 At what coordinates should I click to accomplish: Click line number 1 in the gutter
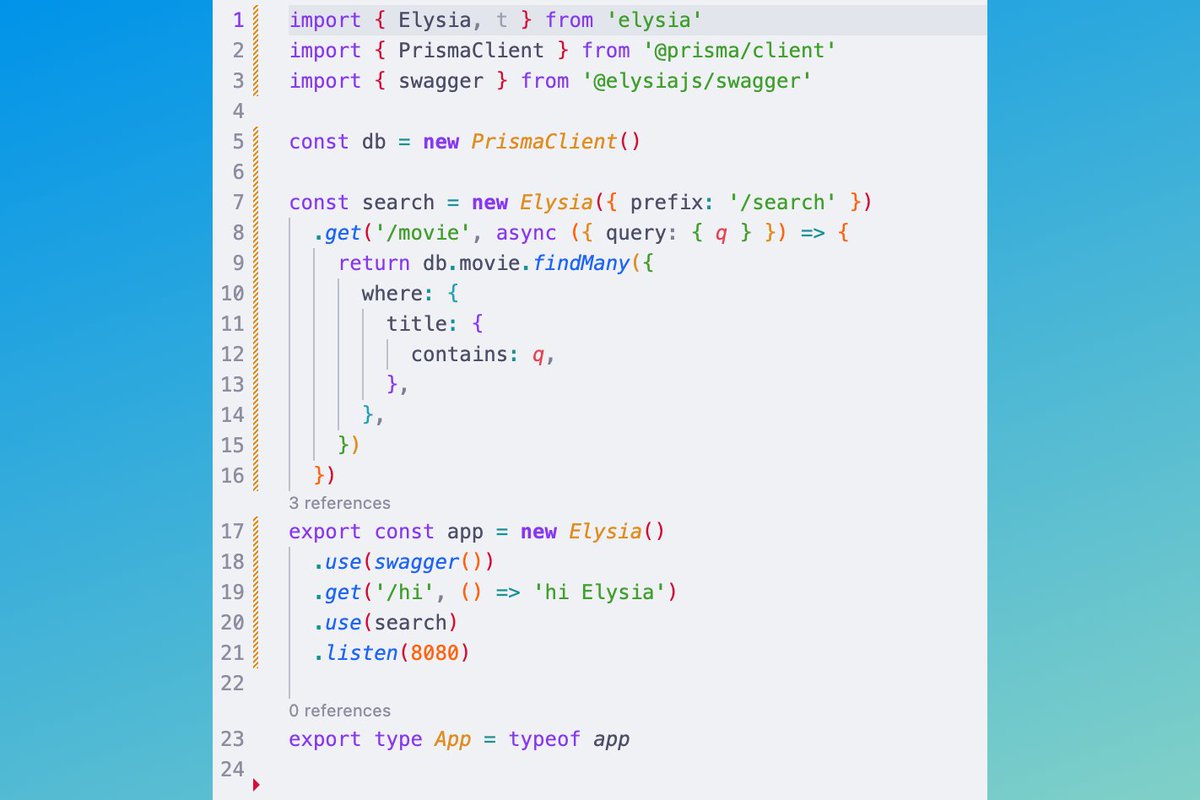coord(238,19)
